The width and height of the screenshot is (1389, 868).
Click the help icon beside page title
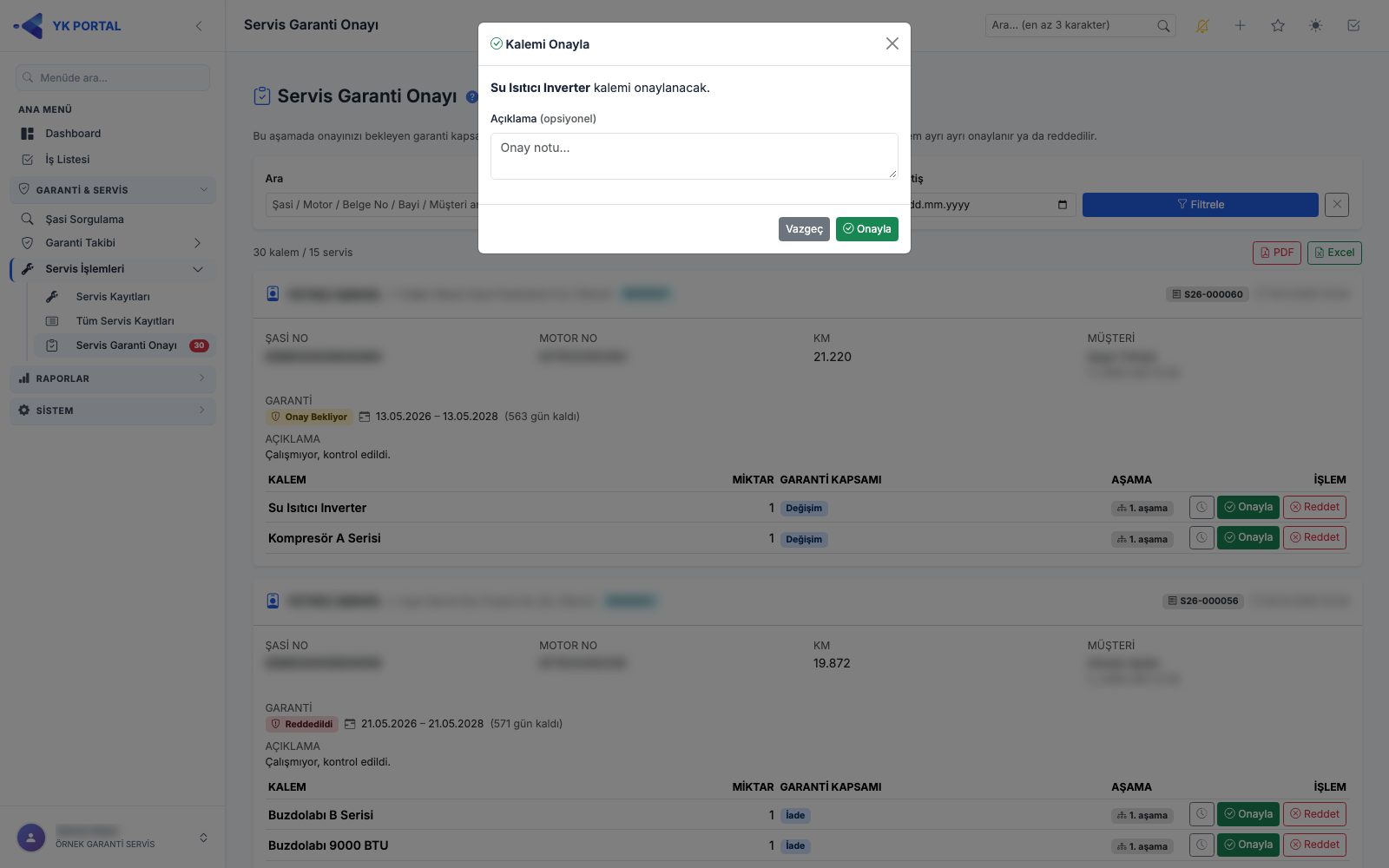472,97
